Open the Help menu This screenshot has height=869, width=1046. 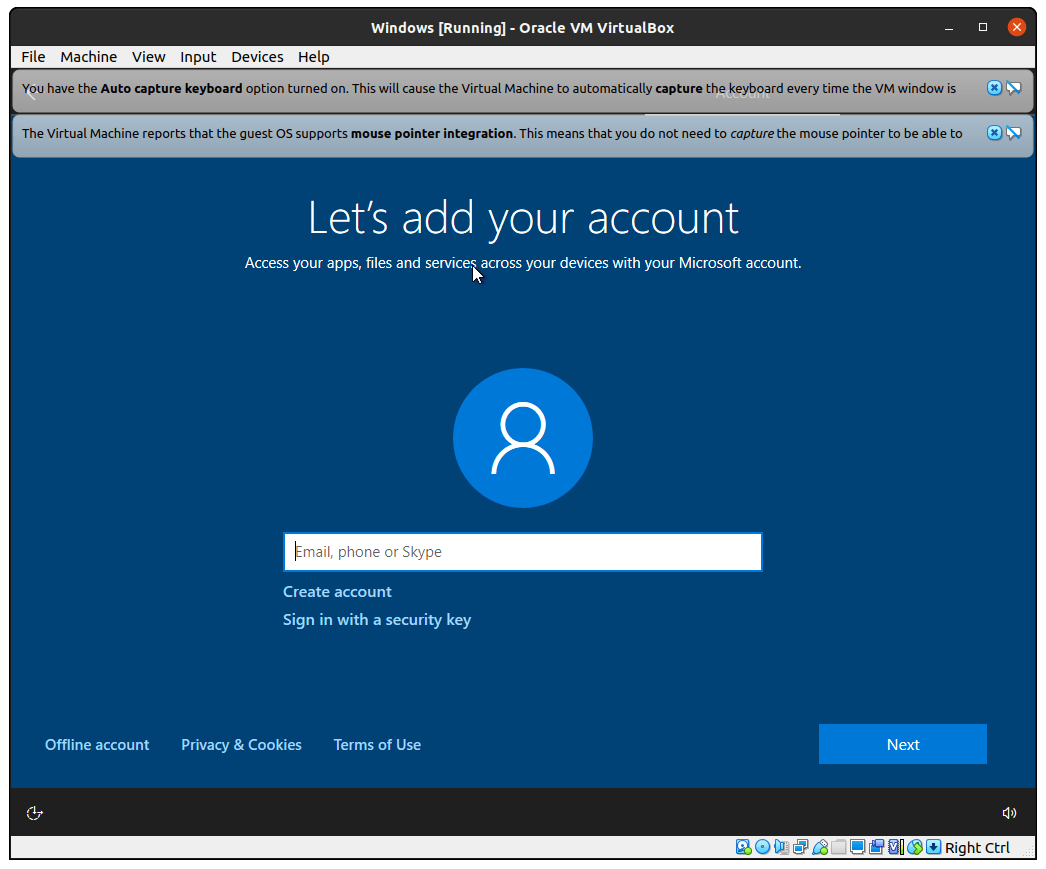314,57
